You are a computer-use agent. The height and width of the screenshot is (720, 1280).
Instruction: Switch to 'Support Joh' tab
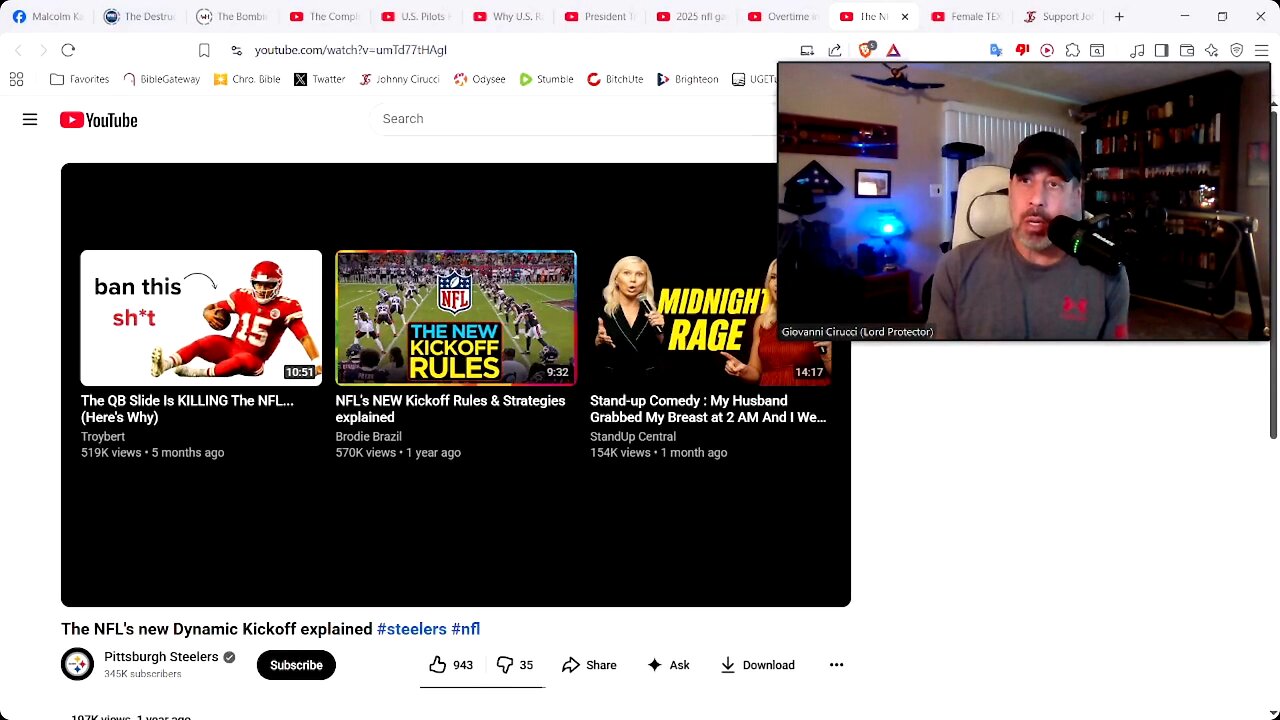pyautogui.click(x=1059, y=16)
